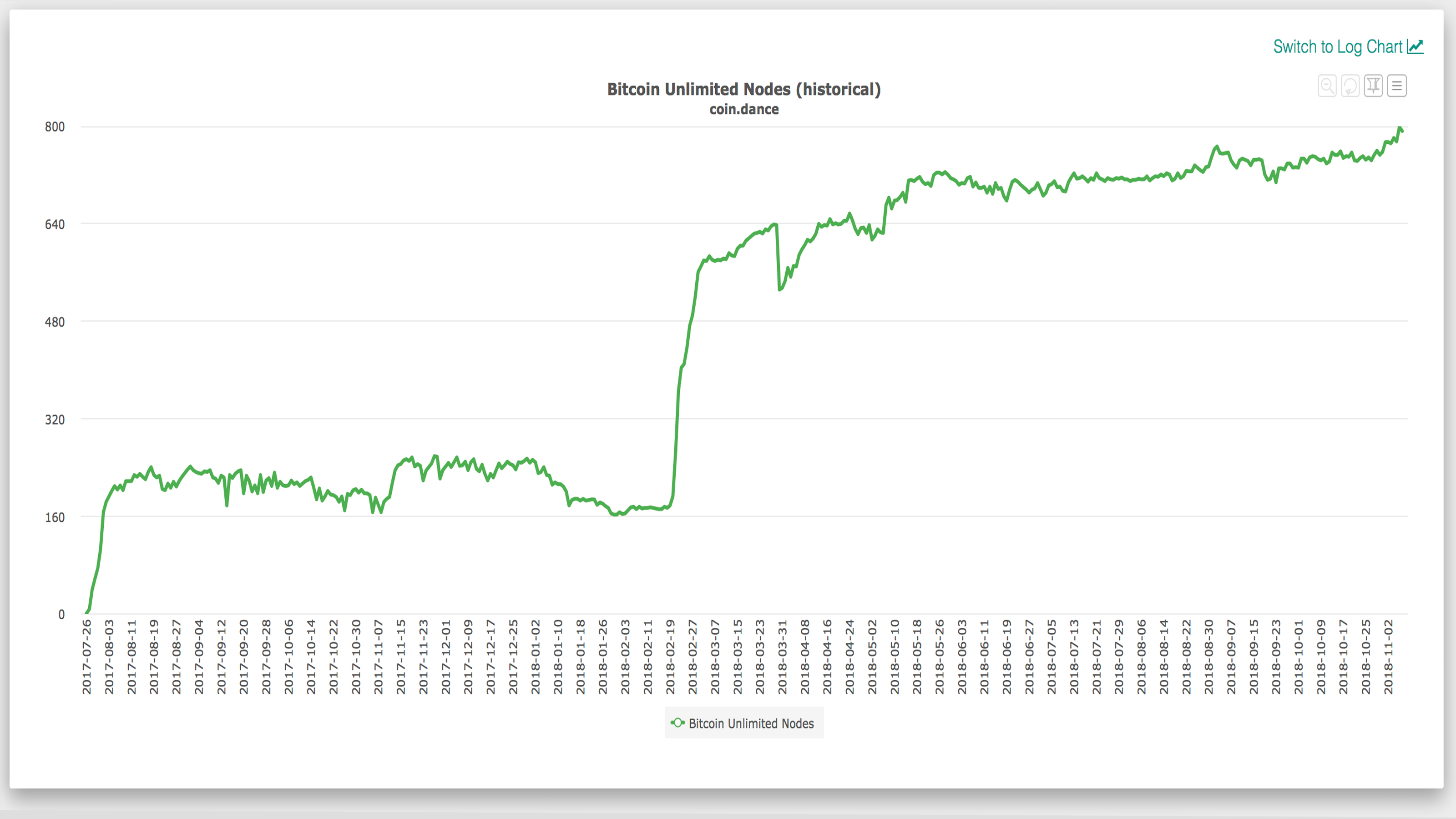Click the chart title Bitcoin Unlimited Nodes (historical)
This screenshot has width=1456, height=819.
pos(744,89)
